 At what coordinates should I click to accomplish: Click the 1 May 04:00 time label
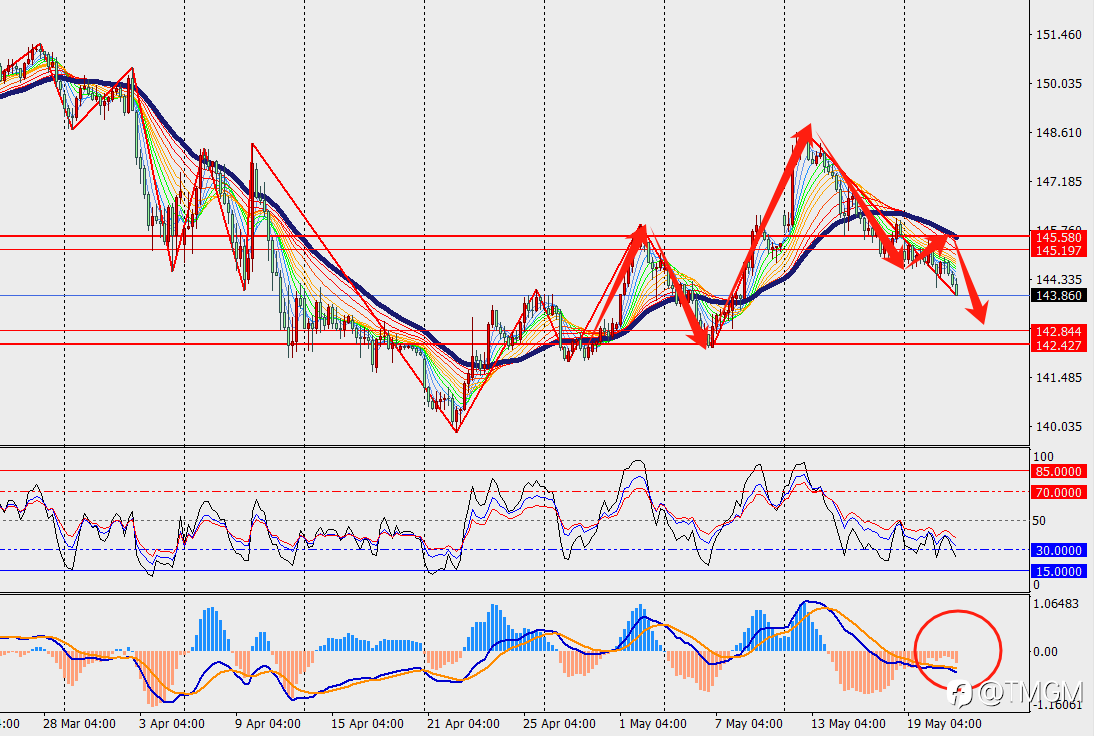pyautogui.click(x=652, y=723)
